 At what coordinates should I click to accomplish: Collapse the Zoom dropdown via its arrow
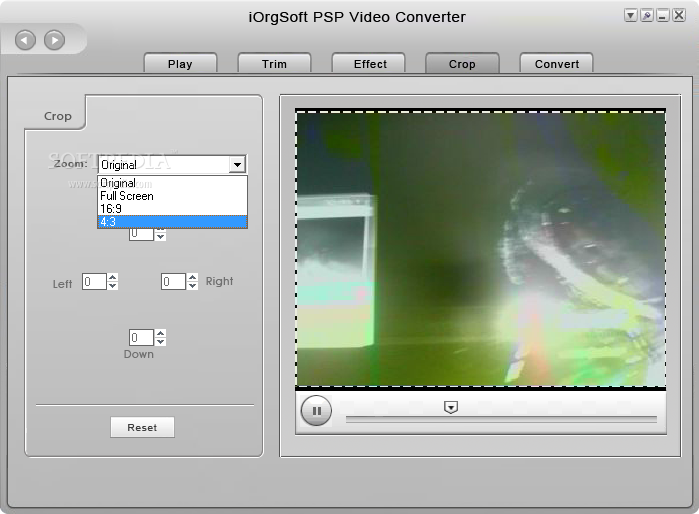coord(238,164)
